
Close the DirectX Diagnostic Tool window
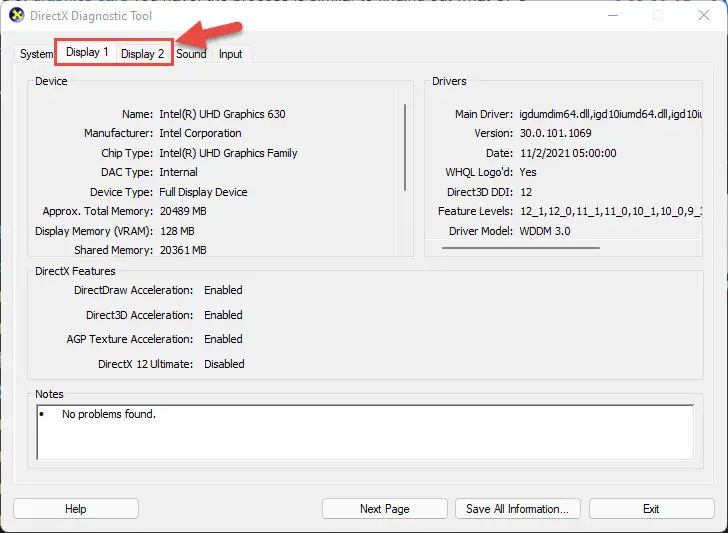coord(704,15)
